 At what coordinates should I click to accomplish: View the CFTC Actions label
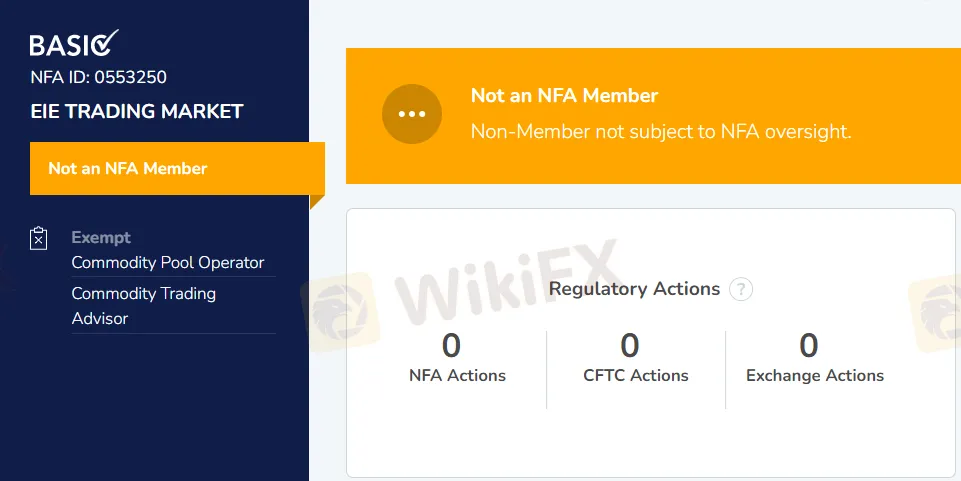(x=636, y=376)
